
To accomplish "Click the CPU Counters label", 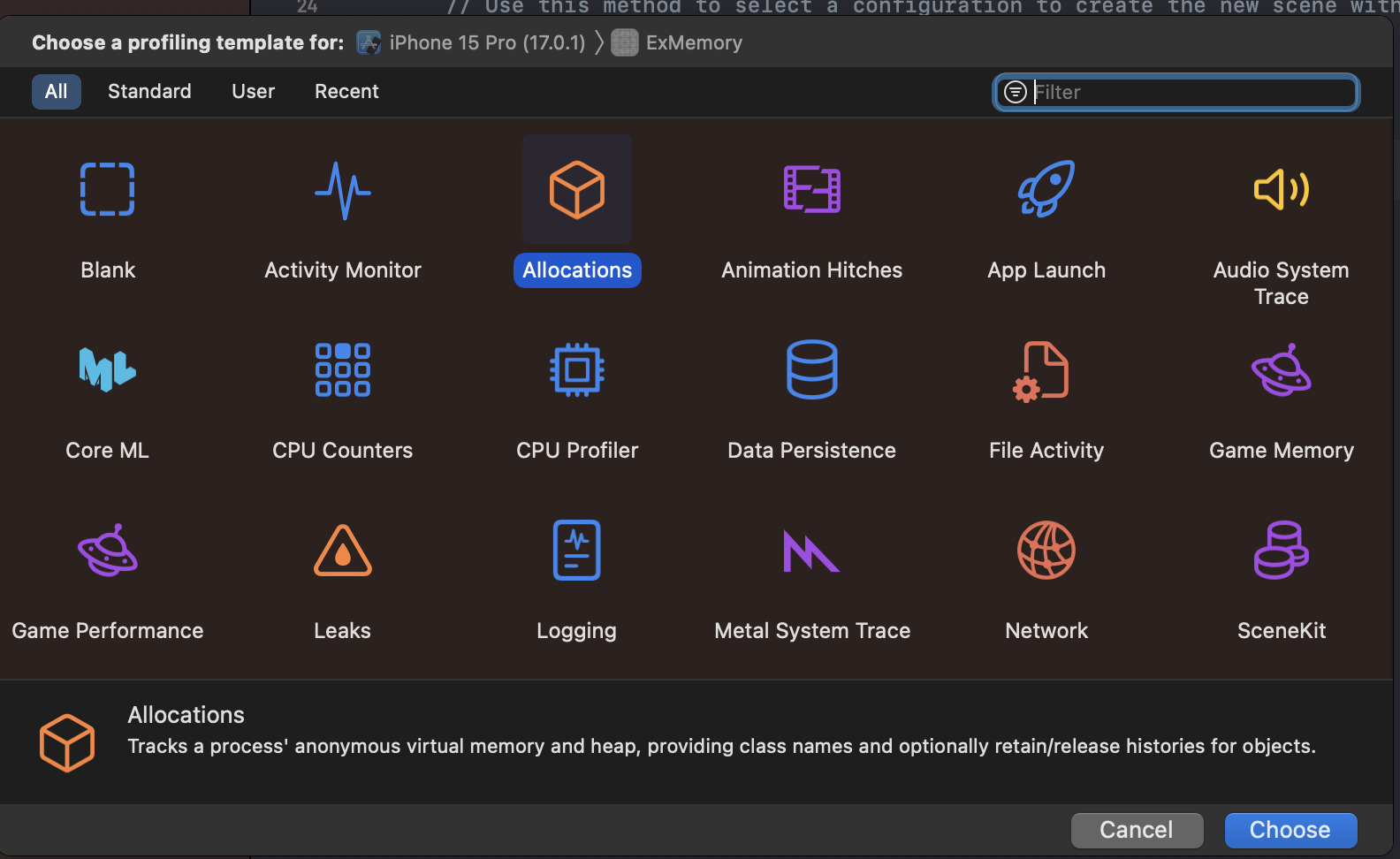I will 343,451.
